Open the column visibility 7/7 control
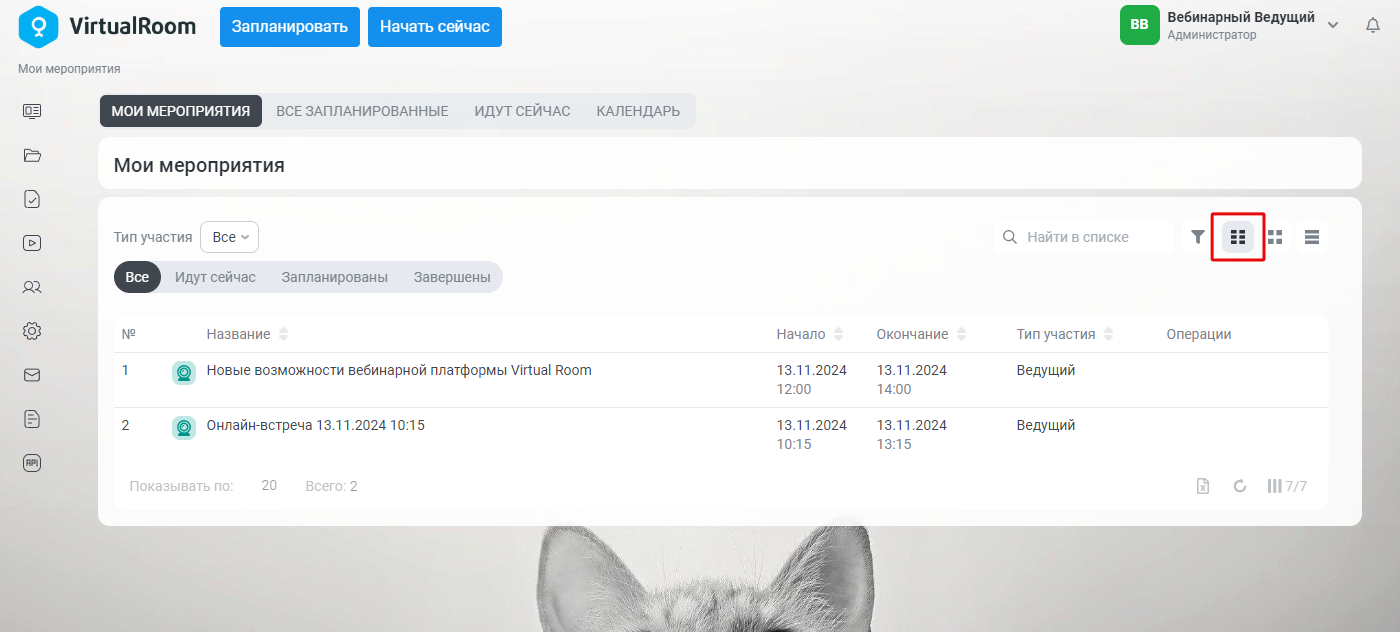Image resolution: width=1400 pixels, height=632 pixels. 1287,486
